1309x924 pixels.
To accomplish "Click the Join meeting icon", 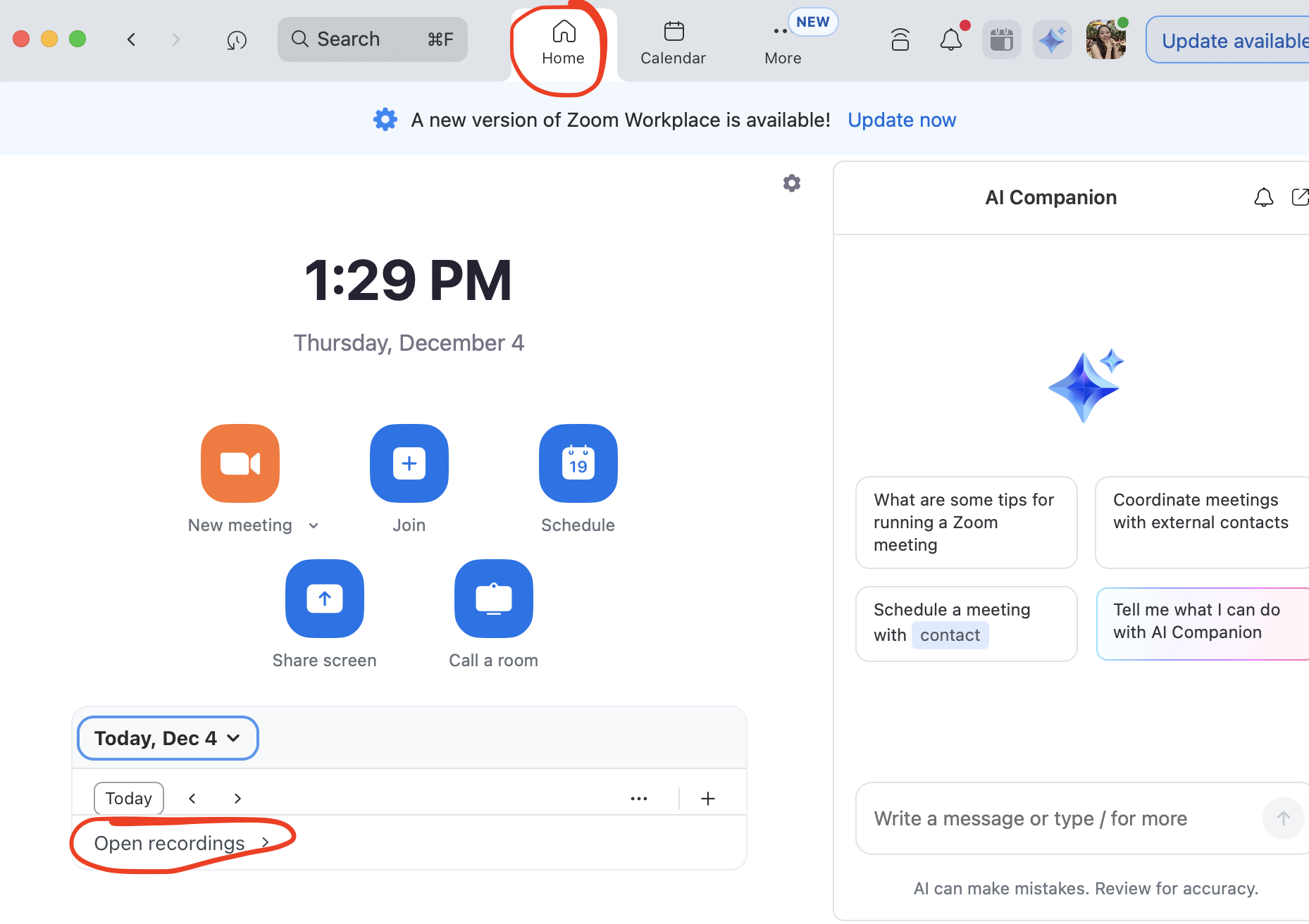I will pos(409,463).
